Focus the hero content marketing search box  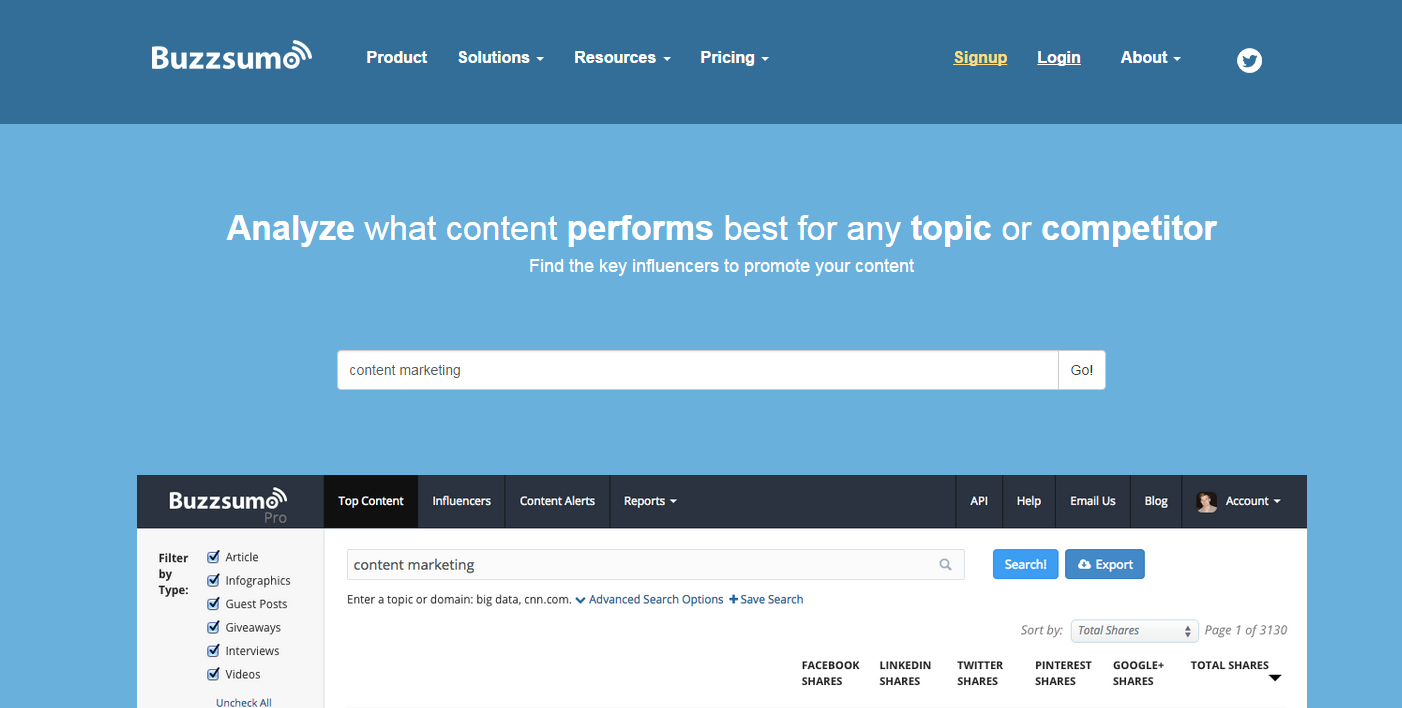698,370
